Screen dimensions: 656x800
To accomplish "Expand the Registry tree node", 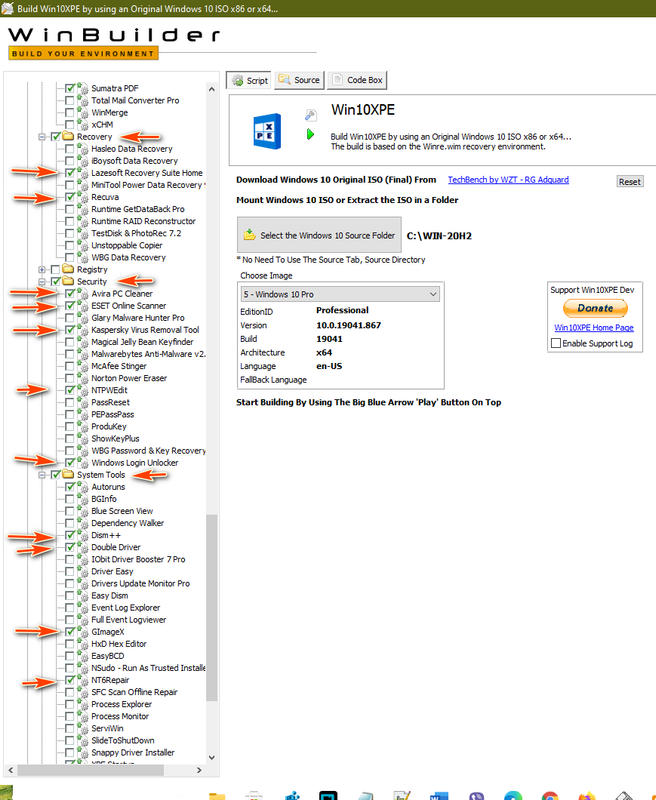I will pyautogui.click(x=42, y=269).
